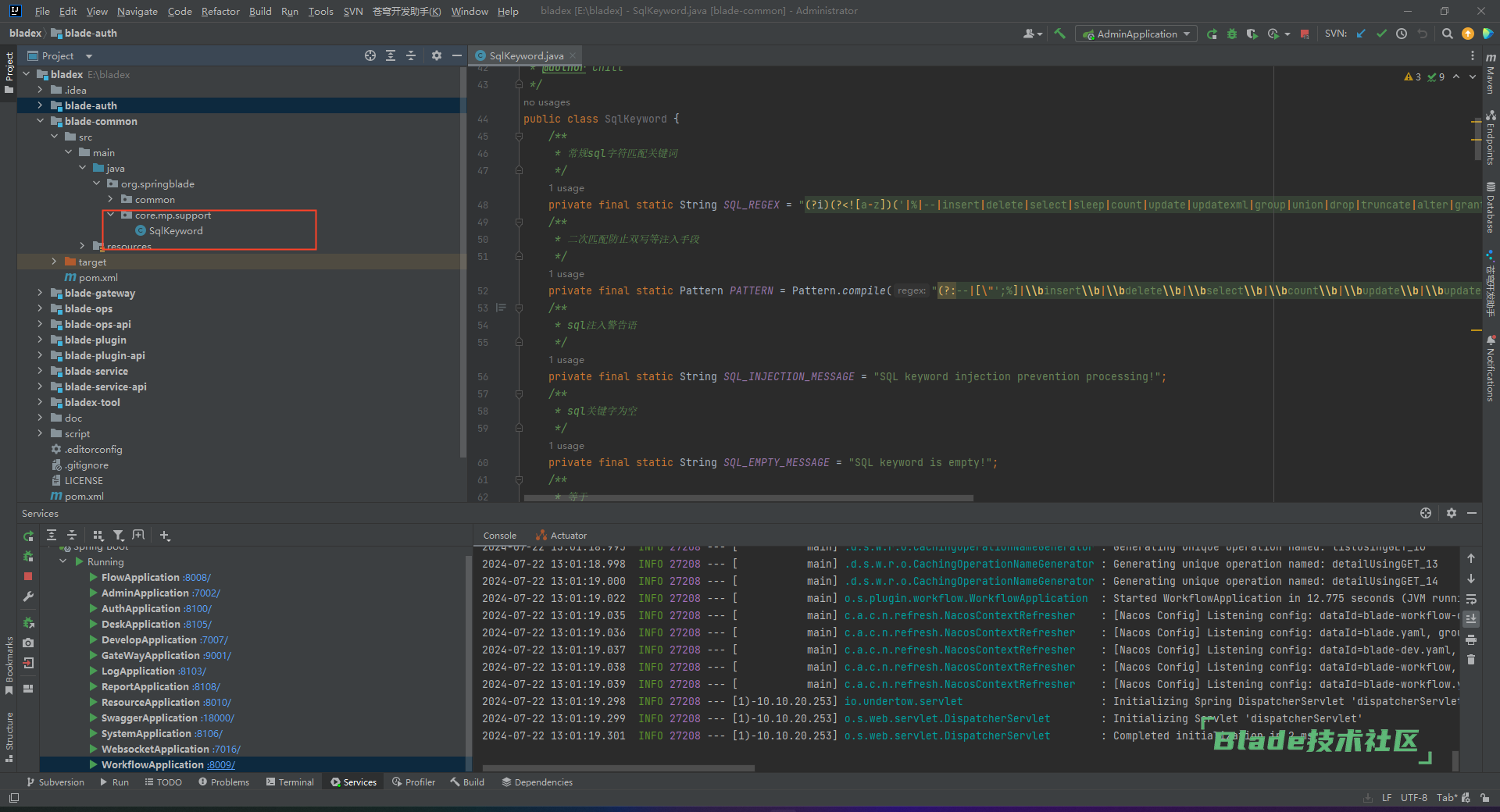Expand All in the Project panel toolbar
The width and height of the screenshot is (1500, 812).
pyautogui.click(x=391, y=55)
